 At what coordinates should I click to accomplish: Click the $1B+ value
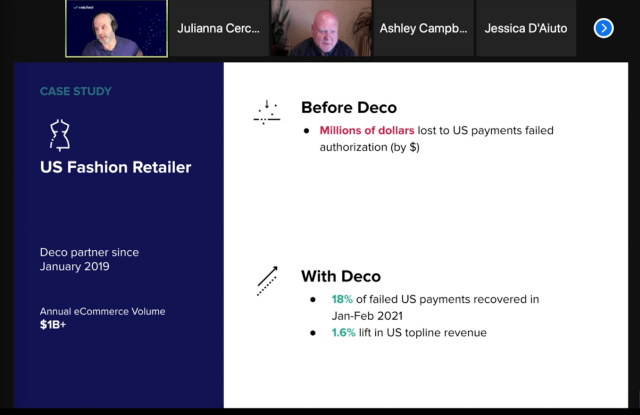pyautogui.click(x=53, y=325)
